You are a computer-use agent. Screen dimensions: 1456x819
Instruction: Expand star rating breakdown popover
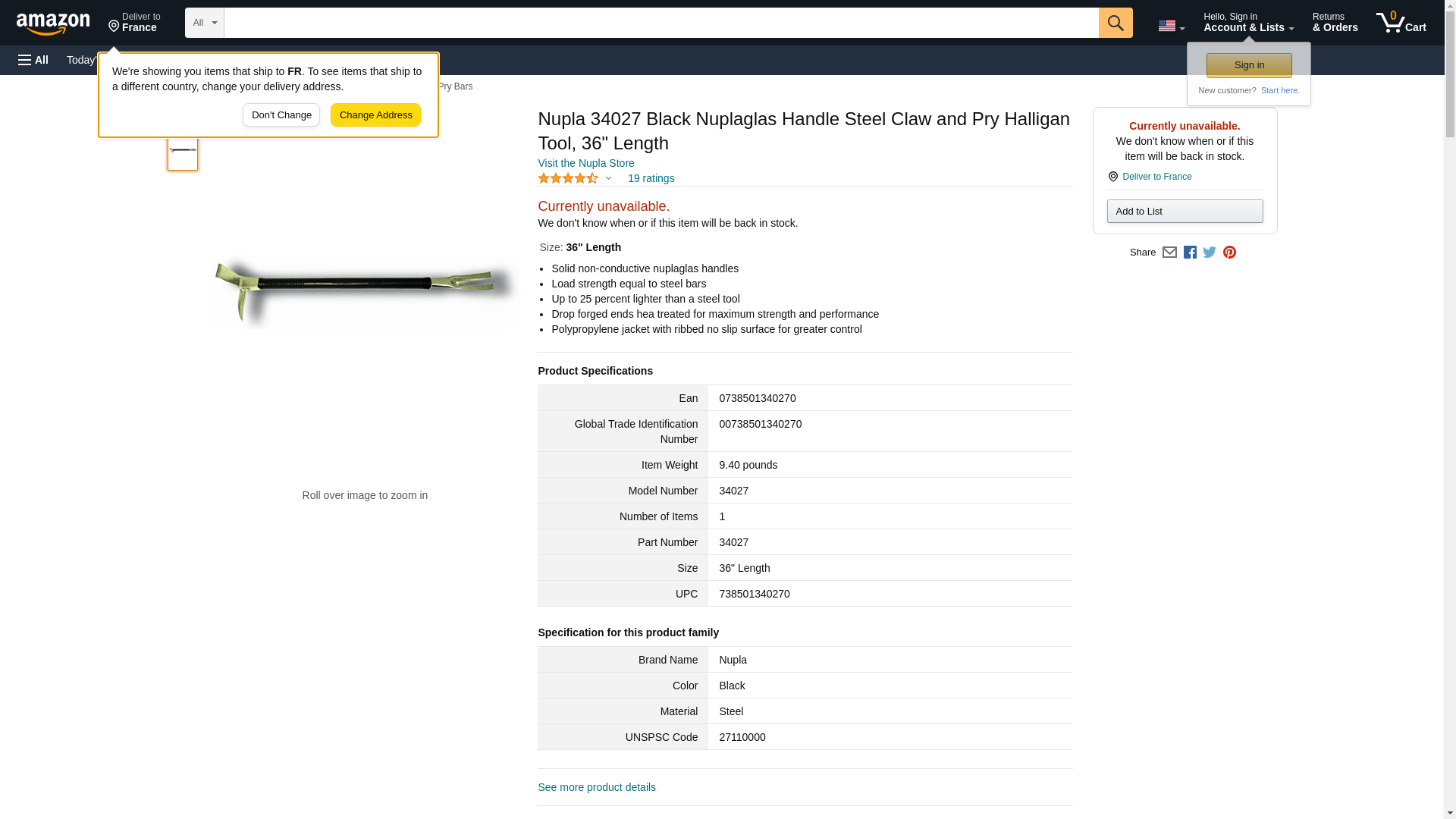(608, 179)
